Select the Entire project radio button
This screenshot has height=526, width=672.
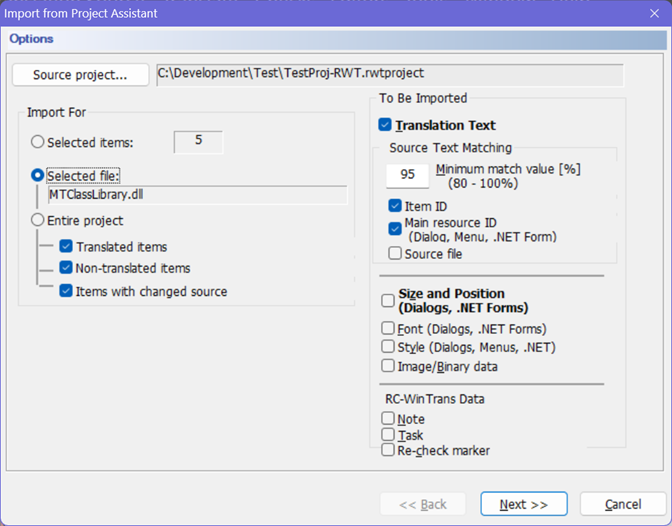[x=38, y=220]
